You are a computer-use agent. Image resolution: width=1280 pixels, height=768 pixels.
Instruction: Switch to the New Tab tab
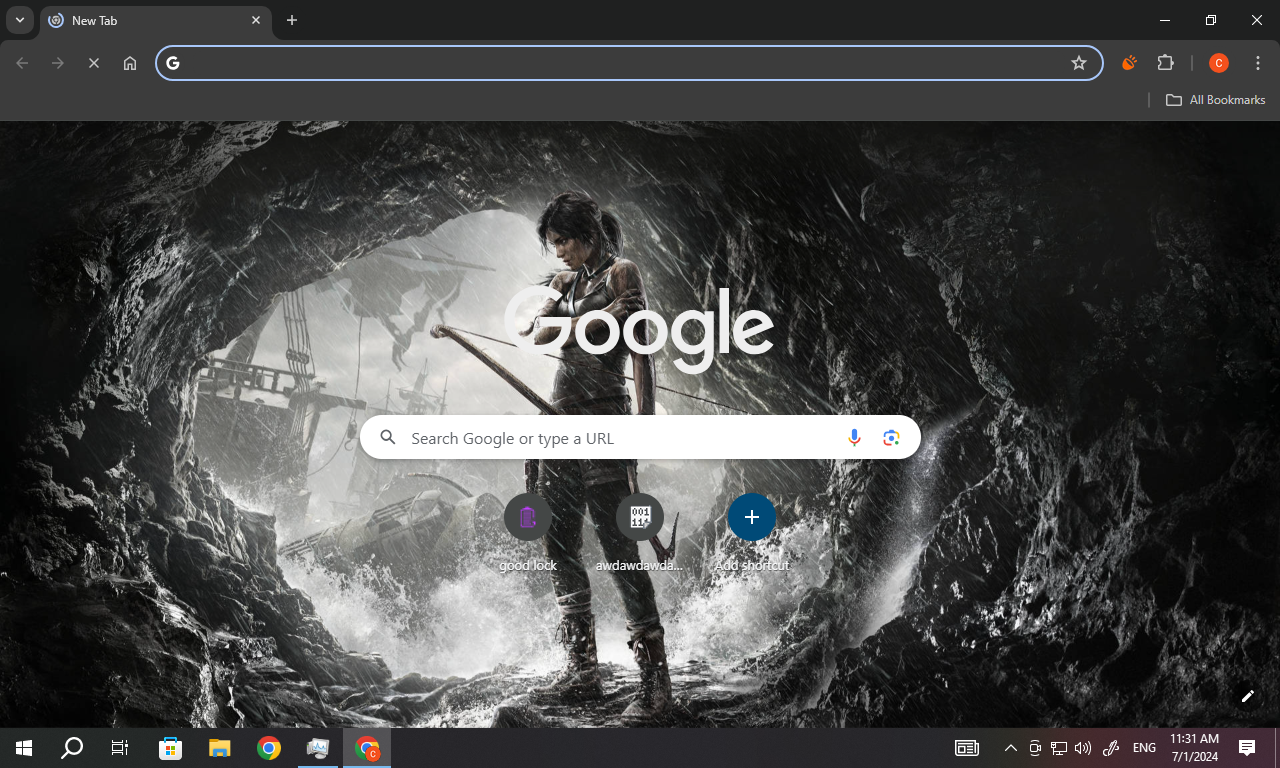tap(155, 20)
